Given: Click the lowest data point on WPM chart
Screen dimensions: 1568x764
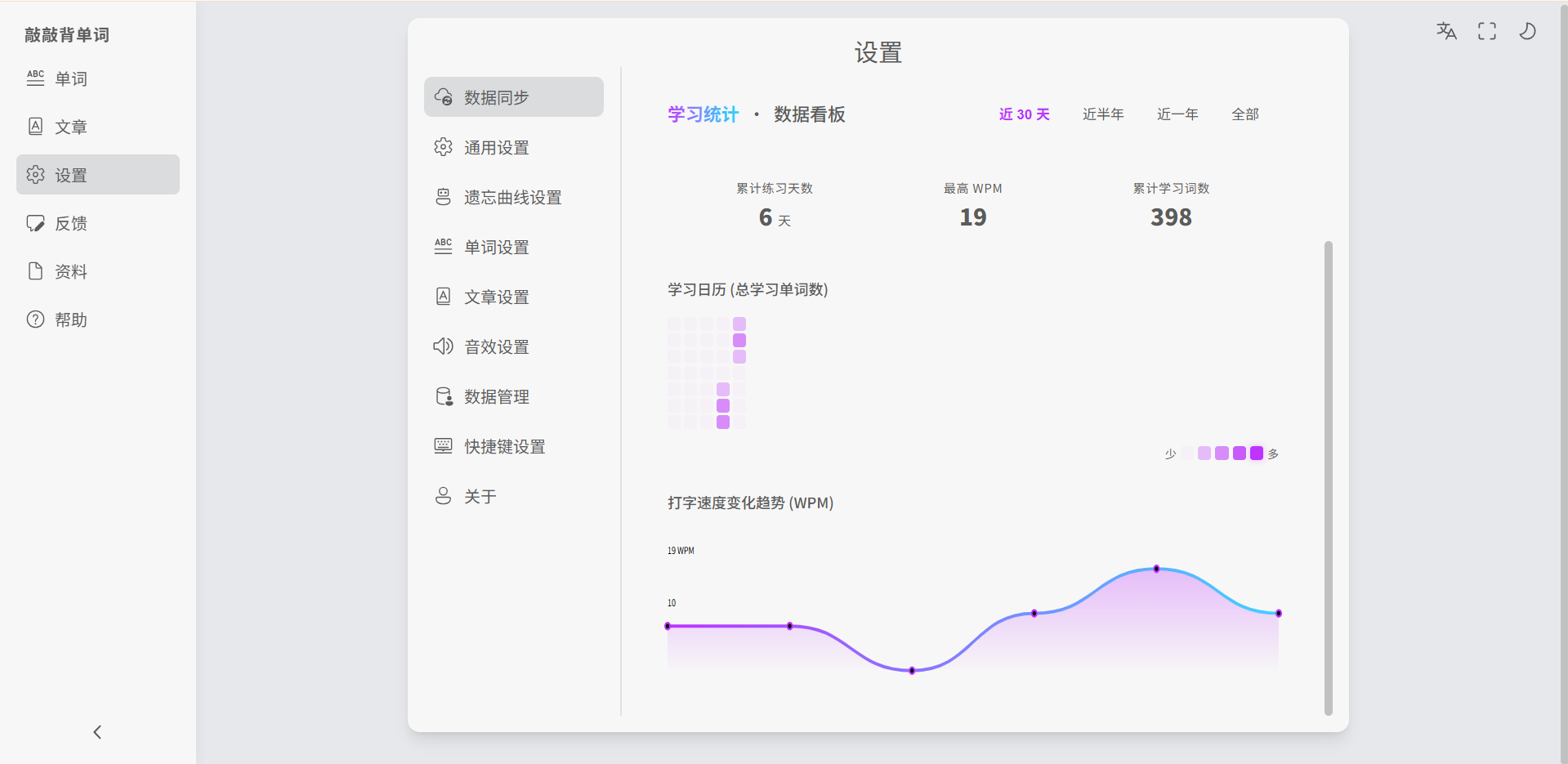Looking at the screenshot, I should [x=912, y=671].
